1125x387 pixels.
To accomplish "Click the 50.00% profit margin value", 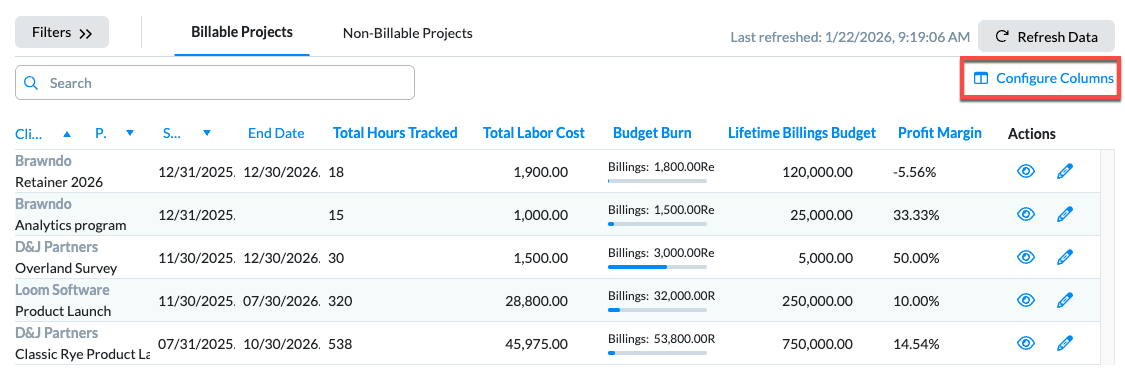I will 916,258.
